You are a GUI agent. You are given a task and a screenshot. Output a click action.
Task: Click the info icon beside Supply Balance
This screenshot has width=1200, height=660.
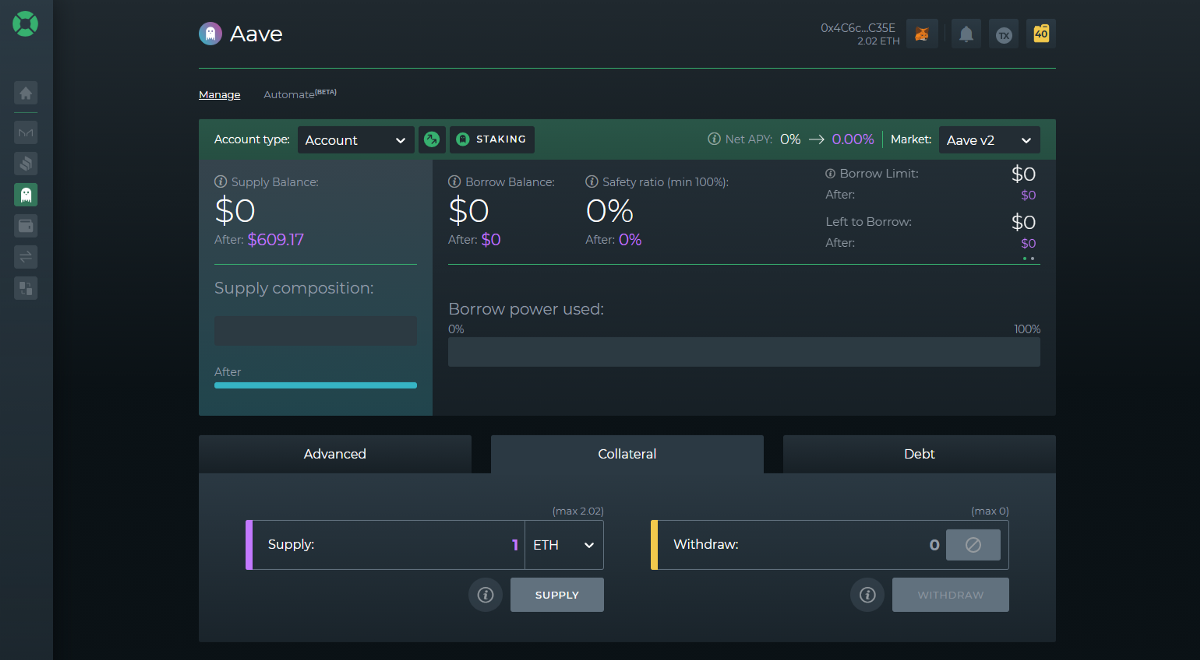pyautogui.click(x=221, y=182)
